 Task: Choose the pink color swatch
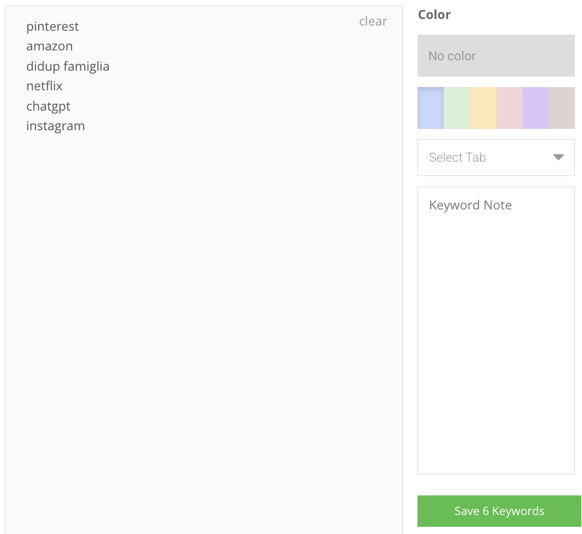pos(509,108)
